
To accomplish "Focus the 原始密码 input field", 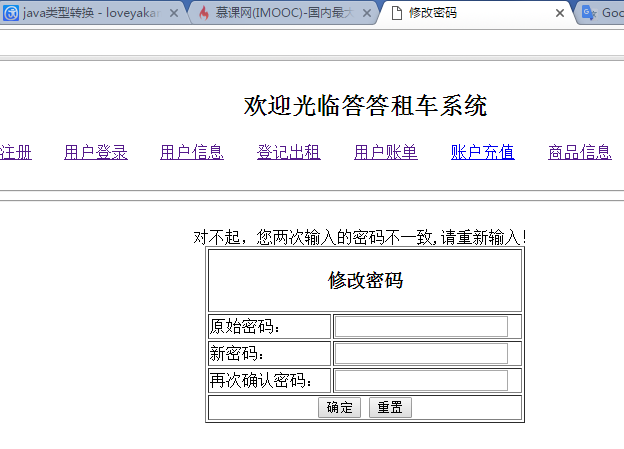I will [421, 327].
